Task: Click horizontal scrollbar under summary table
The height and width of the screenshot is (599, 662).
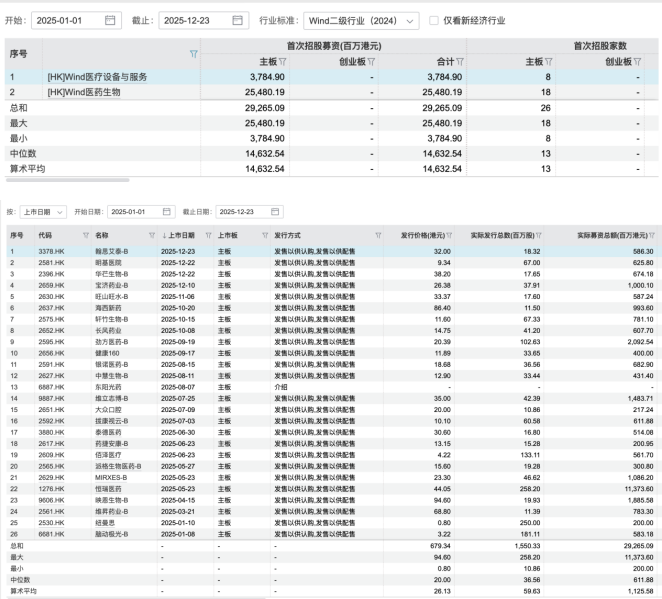Action: [66, 180]
